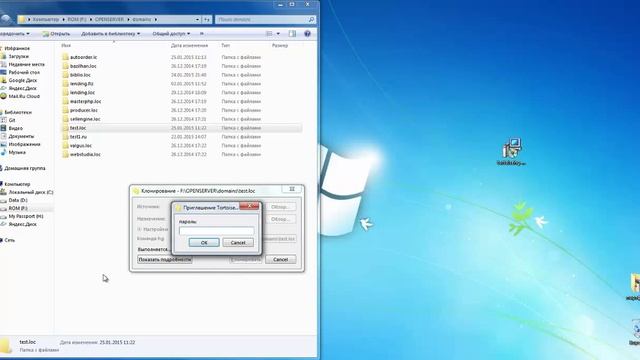Click ROM (F:) in the address breadcrumb
The height and width of the screenshot is (360, 640).
77,19
